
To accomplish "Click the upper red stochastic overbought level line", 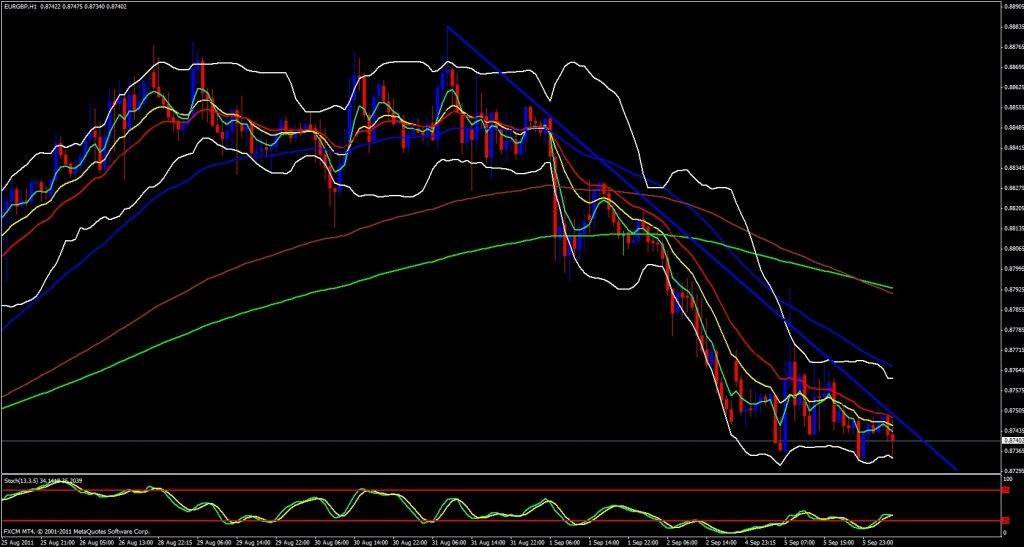I will [500, 490].
